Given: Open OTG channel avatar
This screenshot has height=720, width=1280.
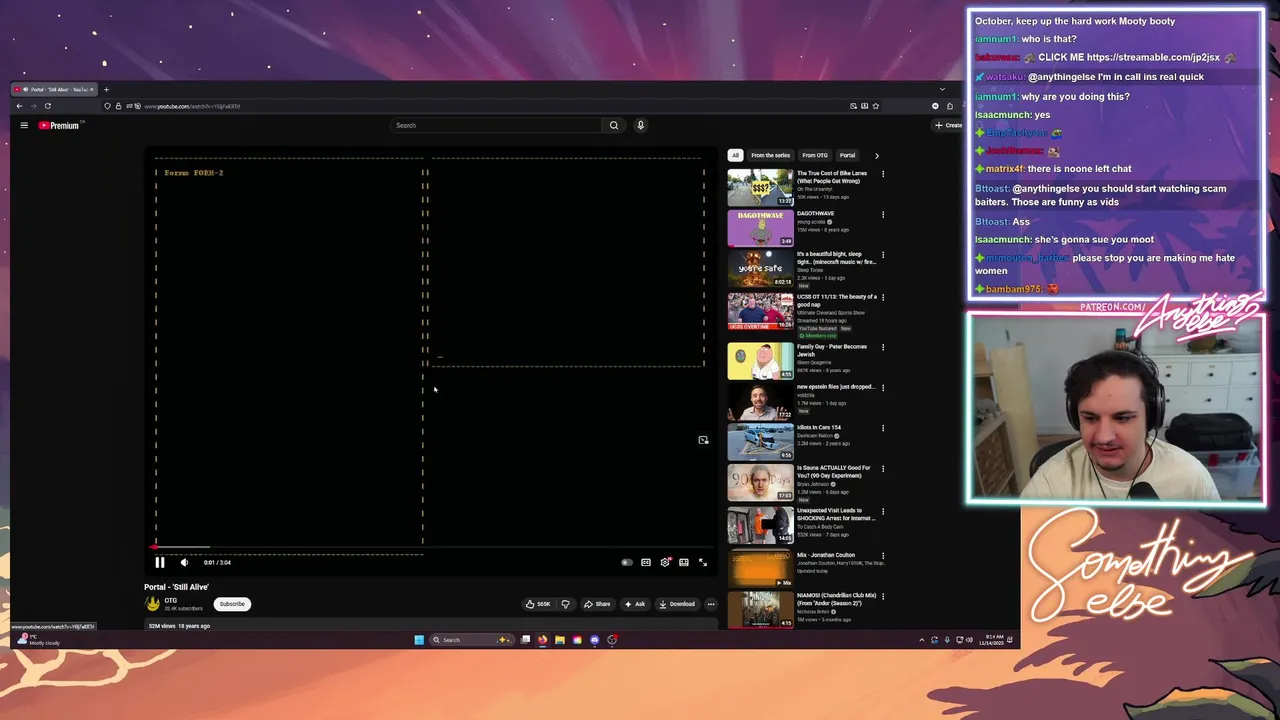Looking at the screenshot, I should [x=153, y=604].
